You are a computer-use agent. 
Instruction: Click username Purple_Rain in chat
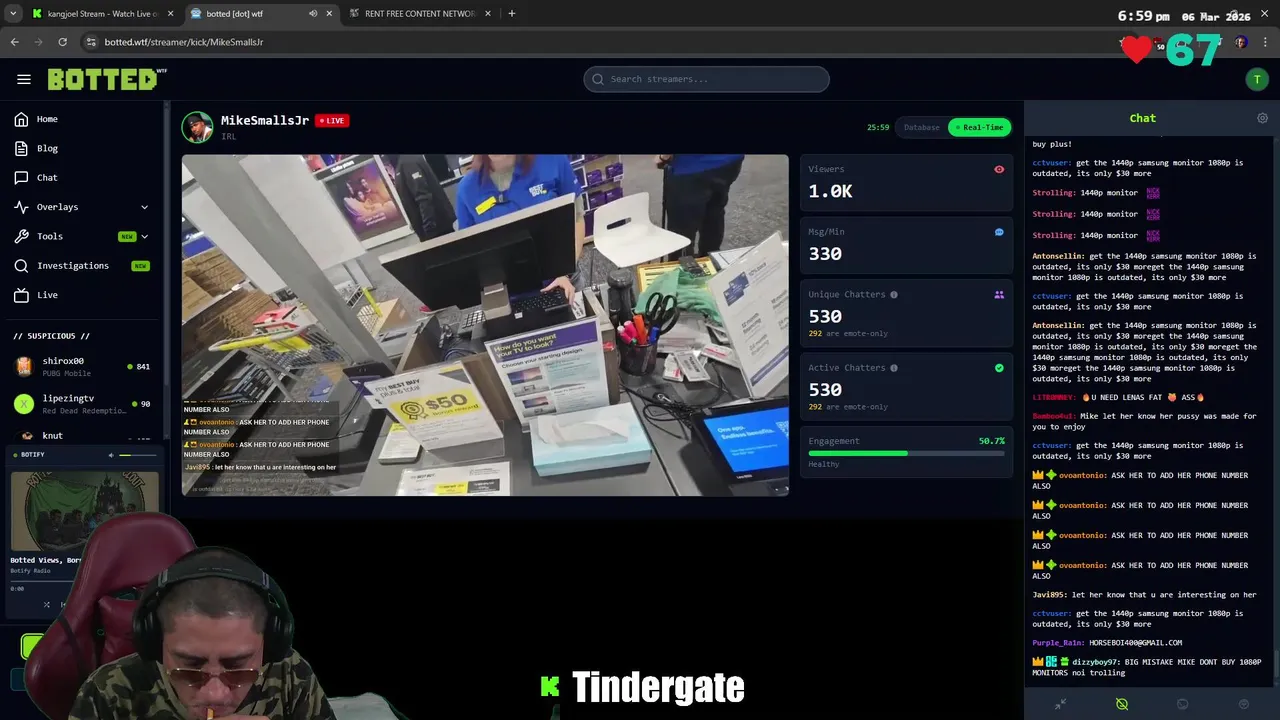click(x=1058, y=643)
